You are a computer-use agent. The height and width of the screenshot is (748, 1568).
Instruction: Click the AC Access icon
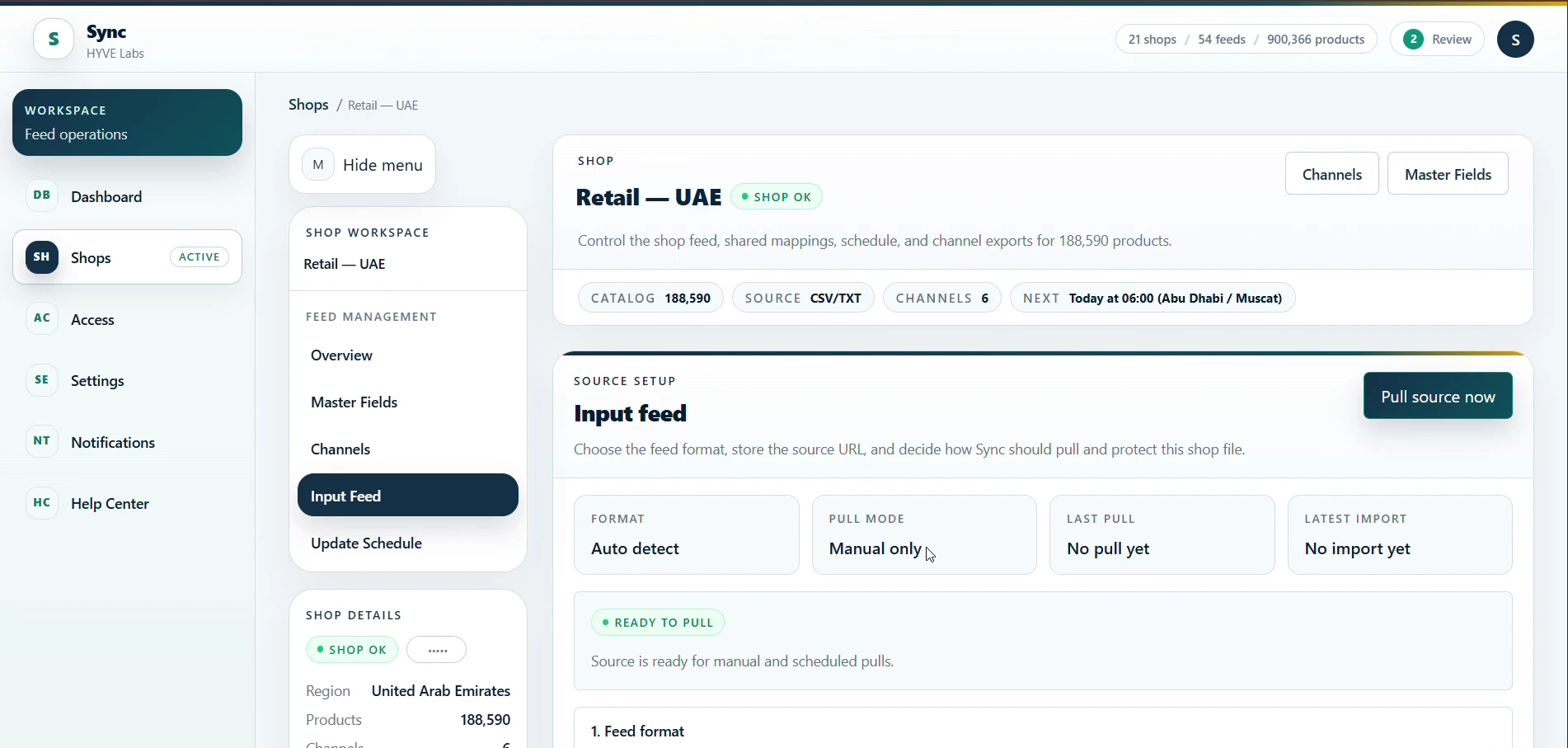(x=42, y=319)
